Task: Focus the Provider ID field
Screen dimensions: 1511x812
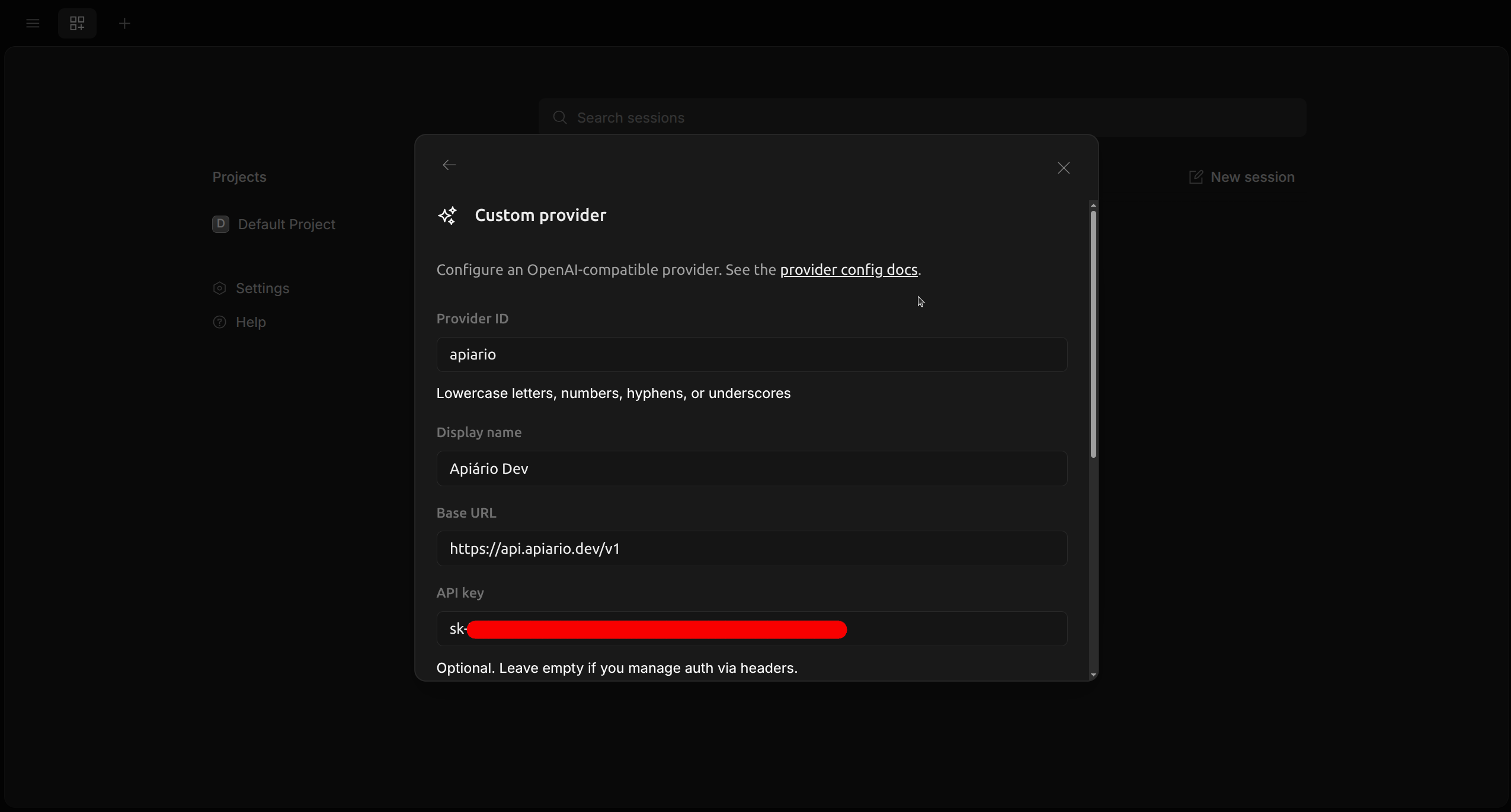Action: click(x=752, y=354)
